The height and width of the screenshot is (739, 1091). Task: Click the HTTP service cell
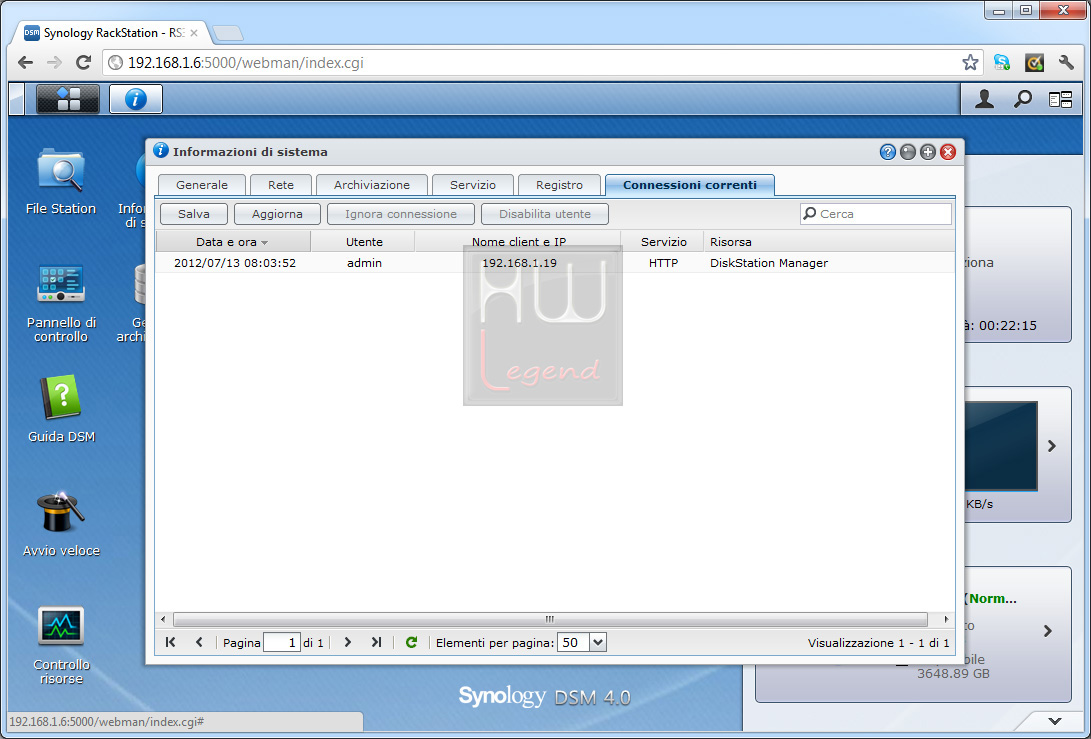[663, 263]
